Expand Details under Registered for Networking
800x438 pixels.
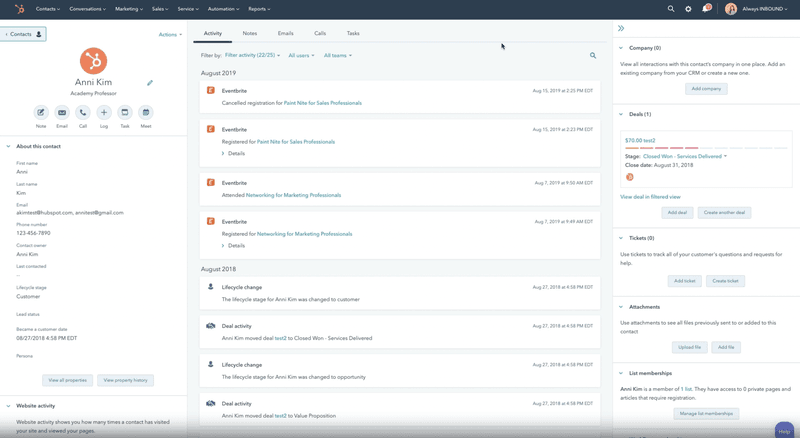(x=233, y=246)
